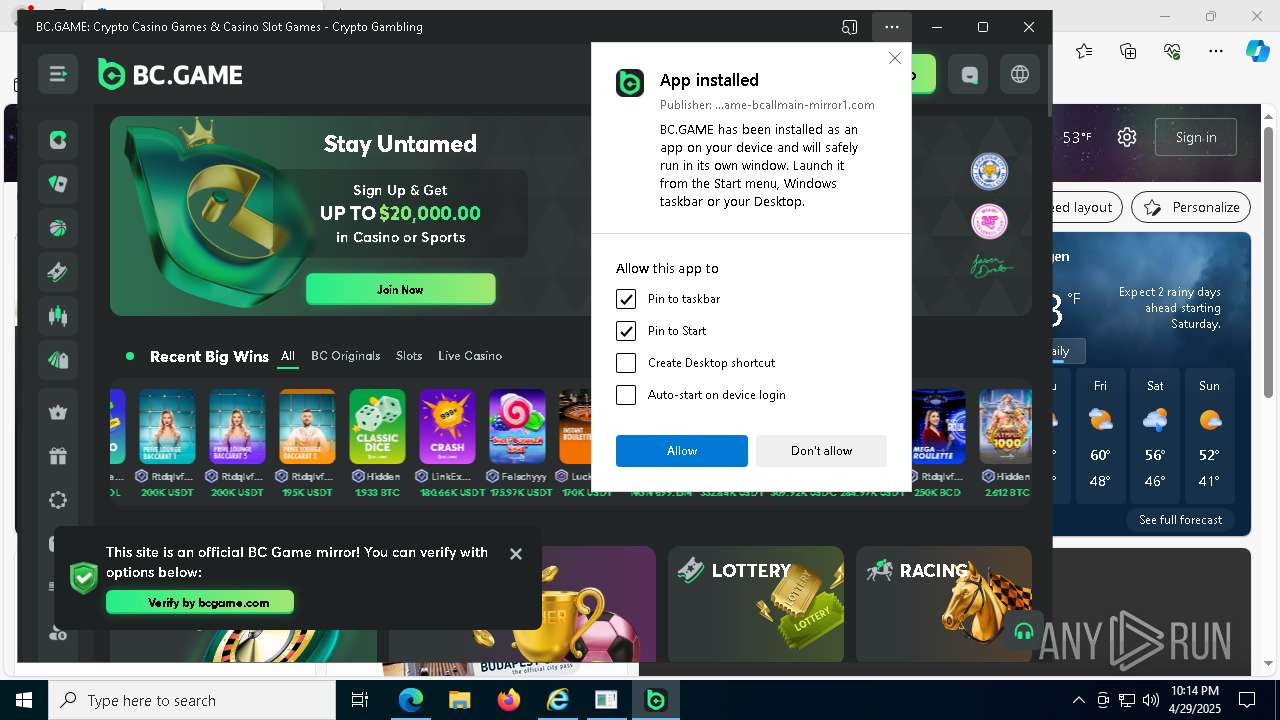The image size is (1280, 720).
Task: Click the Windows search box
Action: click(x=192, y=700)
